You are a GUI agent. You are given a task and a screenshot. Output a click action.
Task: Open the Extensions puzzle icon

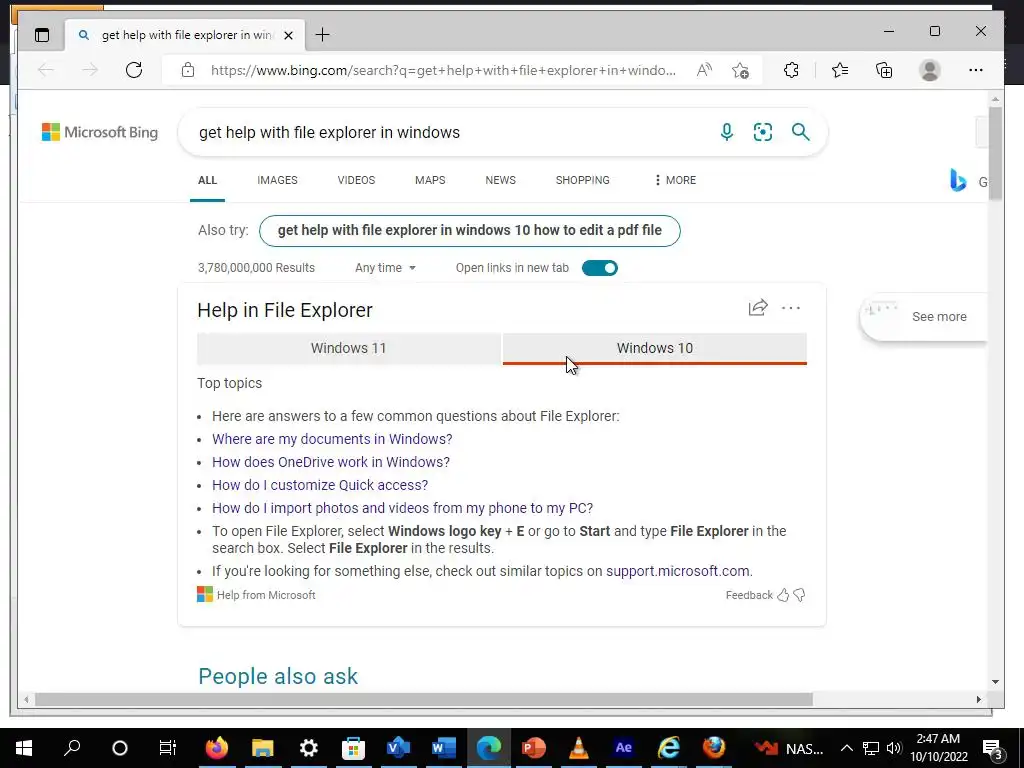coord(791,70)
